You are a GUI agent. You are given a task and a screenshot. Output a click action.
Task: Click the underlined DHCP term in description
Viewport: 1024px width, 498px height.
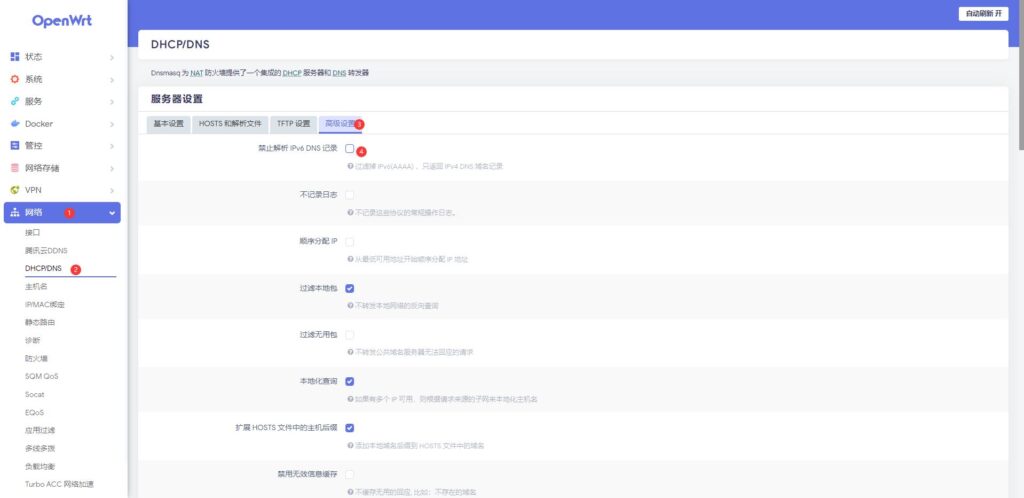(x=292, y=73)
